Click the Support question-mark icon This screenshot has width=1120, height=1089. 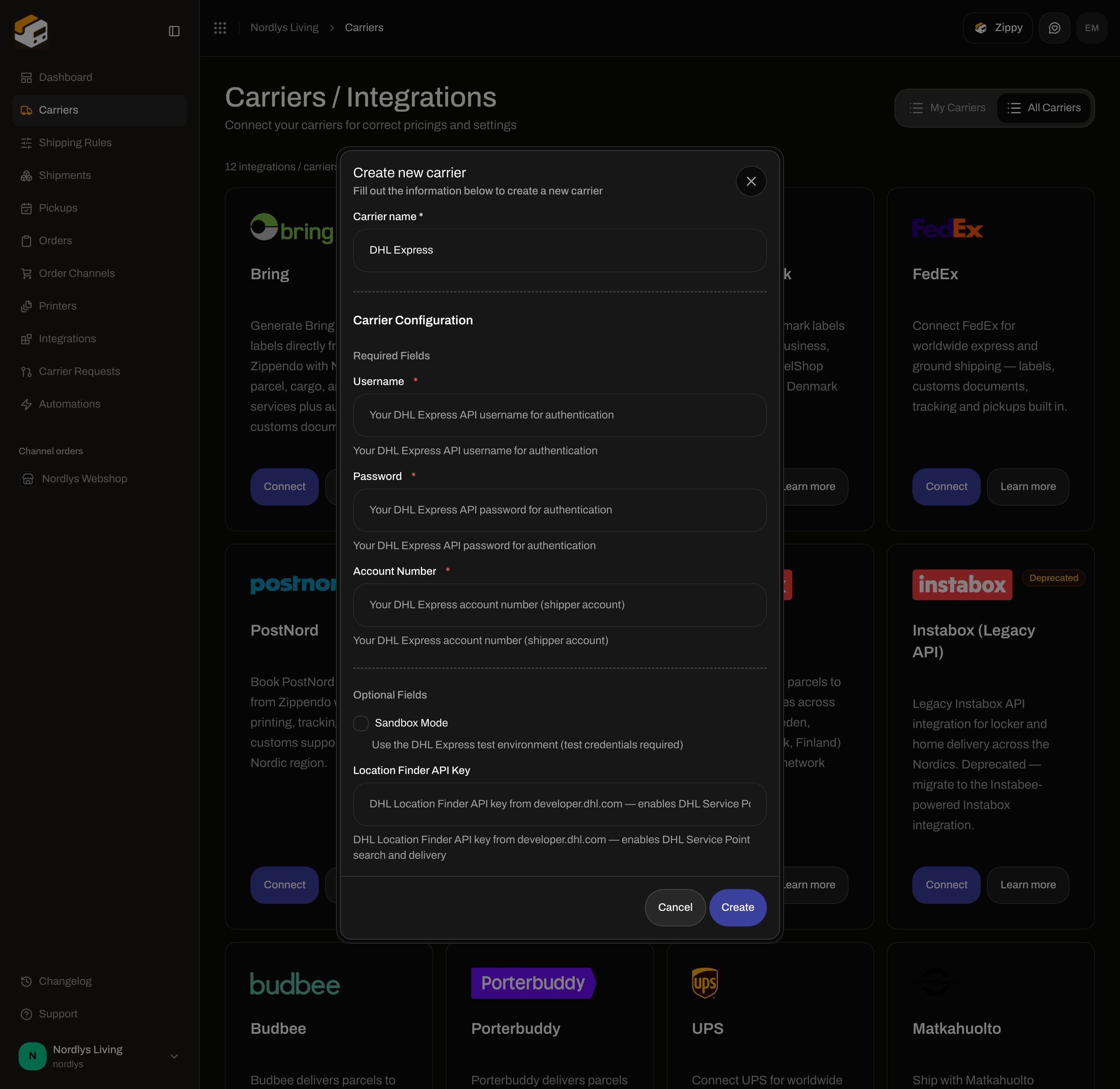pyautogui.click(x=26, y=1014)
